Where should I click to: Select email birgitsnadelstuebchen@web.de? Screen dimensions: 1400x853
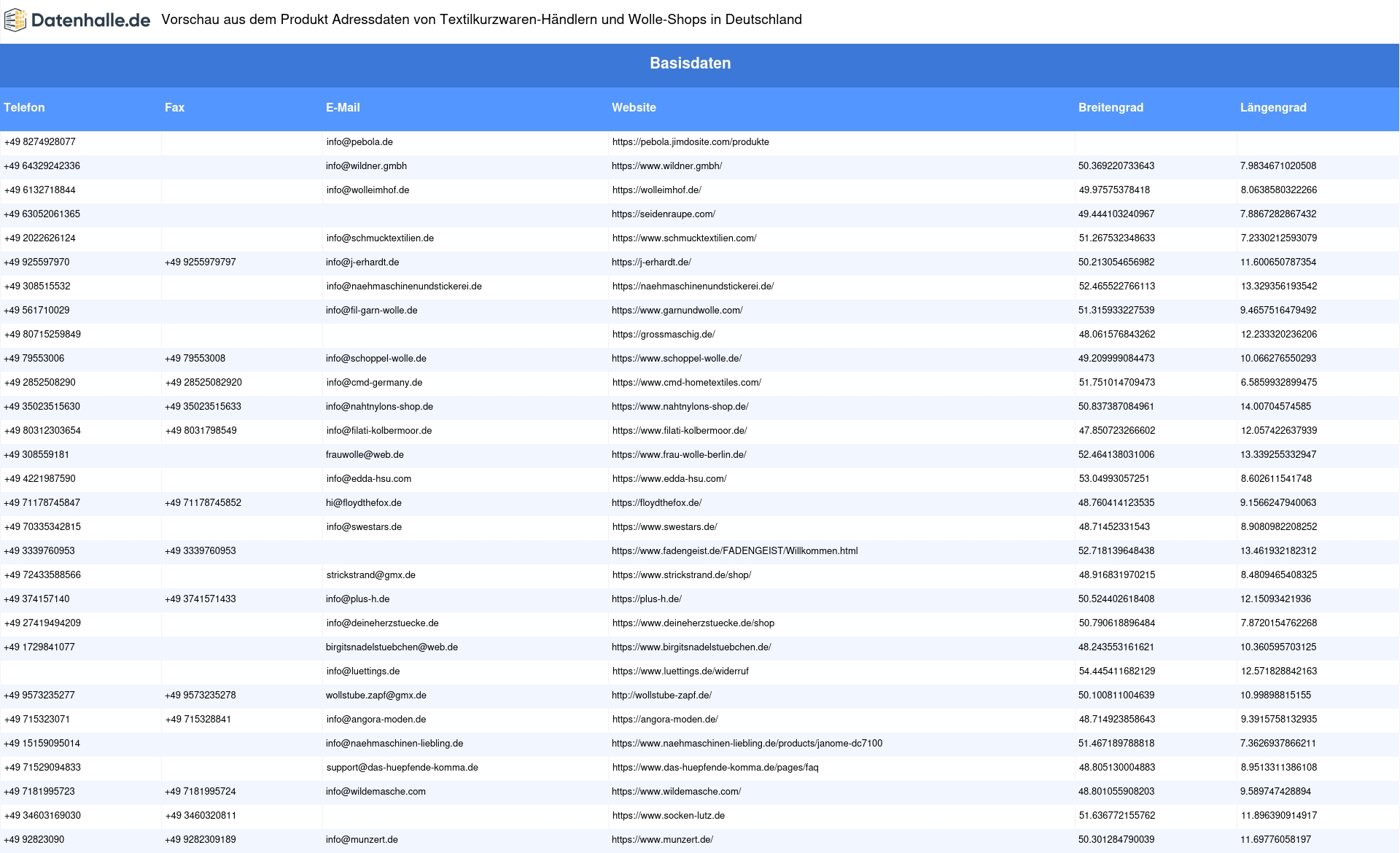tap(392, 647)
